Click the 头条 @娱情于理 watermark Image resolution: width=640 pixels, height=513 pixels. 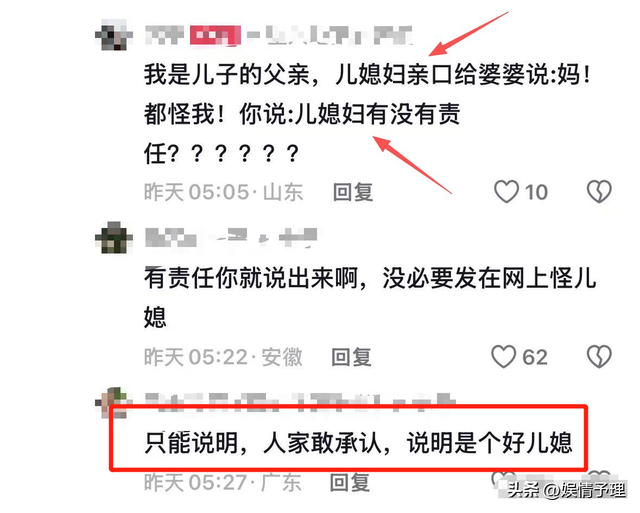(x=566, y=490)
